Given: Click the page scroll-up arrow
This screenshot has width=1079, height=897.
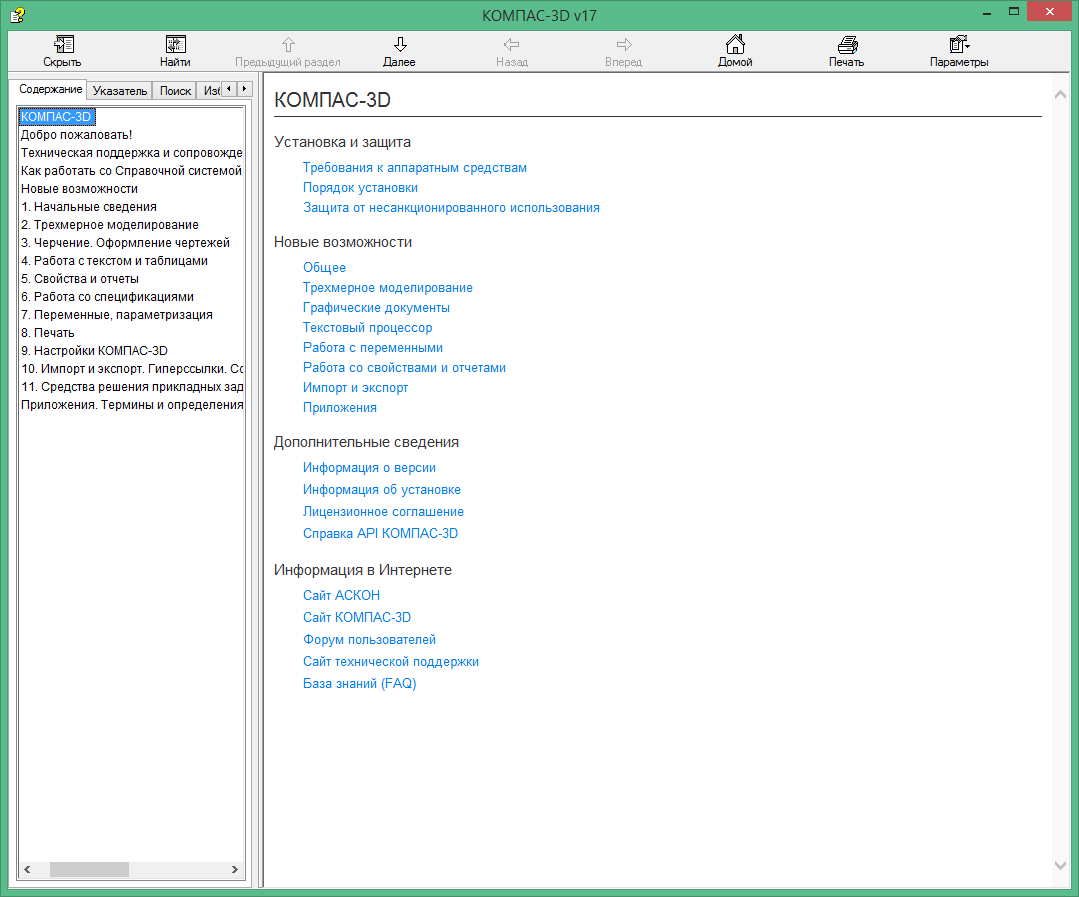Looking at the screenshot, I should click(x=1060, y=95).
